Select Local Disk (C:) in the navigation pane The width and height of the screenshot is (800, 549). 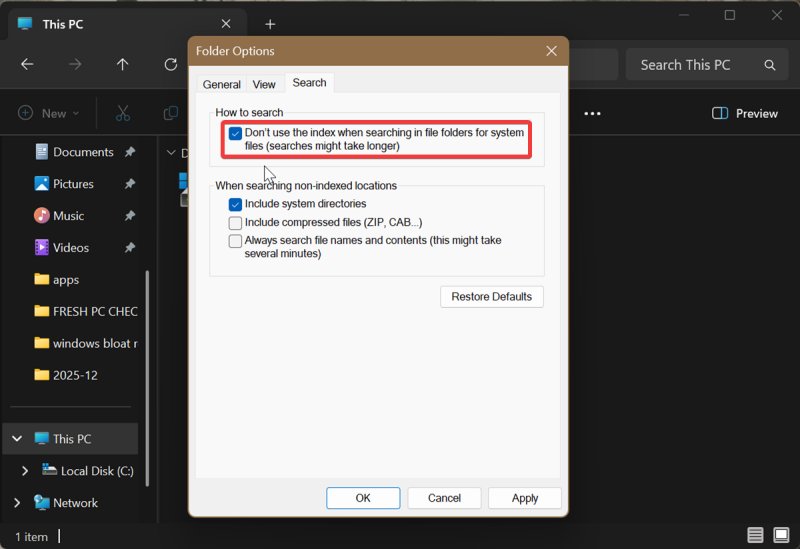click(87, 470)
